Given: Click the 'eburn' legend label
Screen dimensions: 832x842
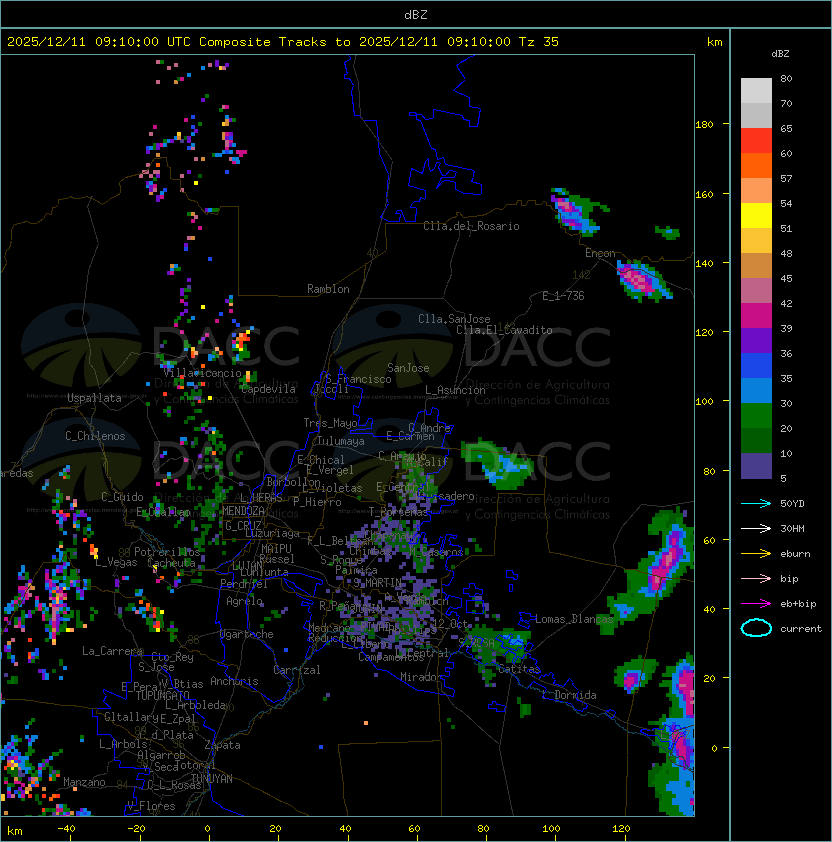Looking at the screenshot, I should 795,554.
